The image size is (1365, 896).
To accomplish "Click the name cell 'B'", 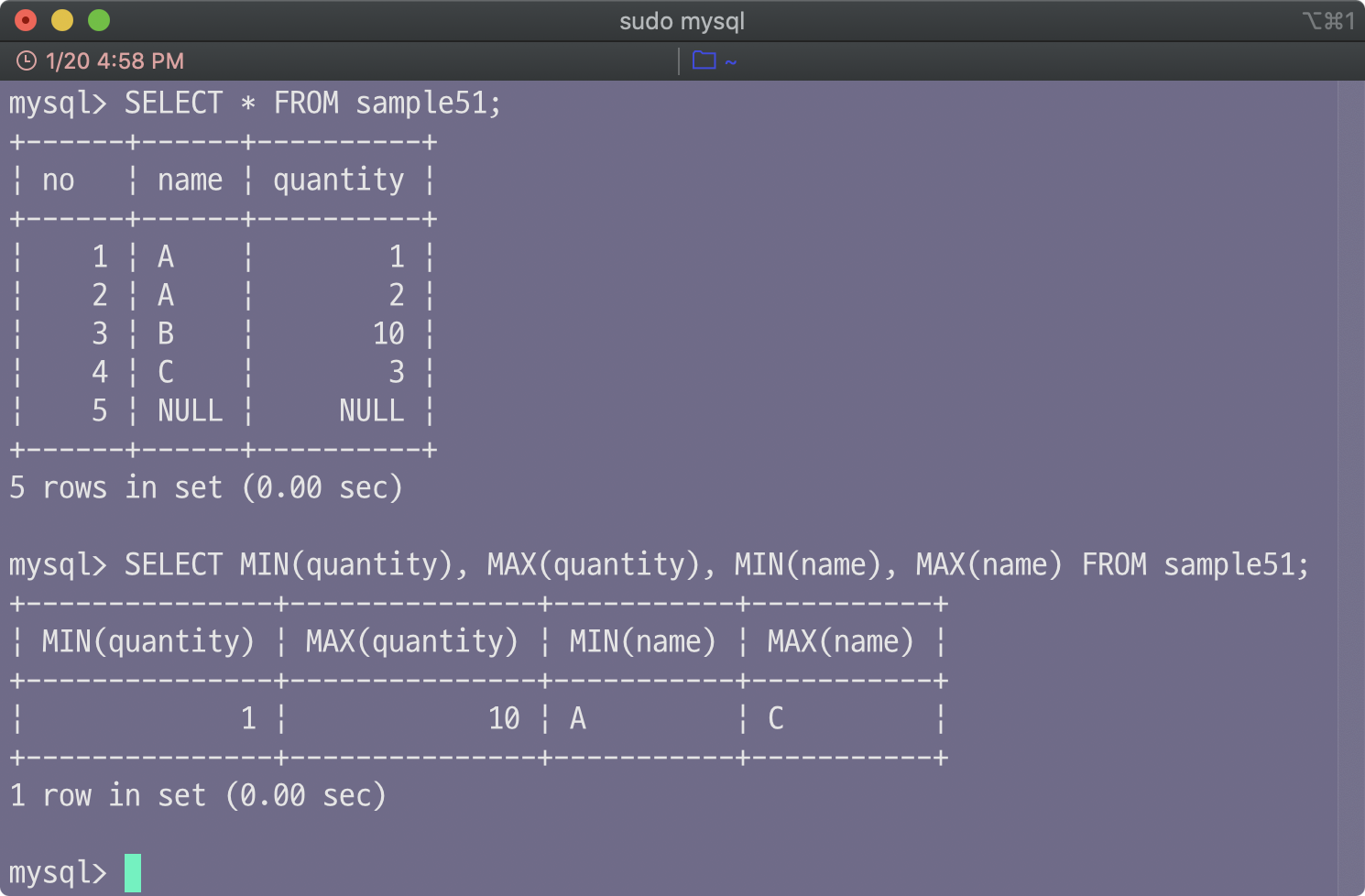I will coord(166,333).
